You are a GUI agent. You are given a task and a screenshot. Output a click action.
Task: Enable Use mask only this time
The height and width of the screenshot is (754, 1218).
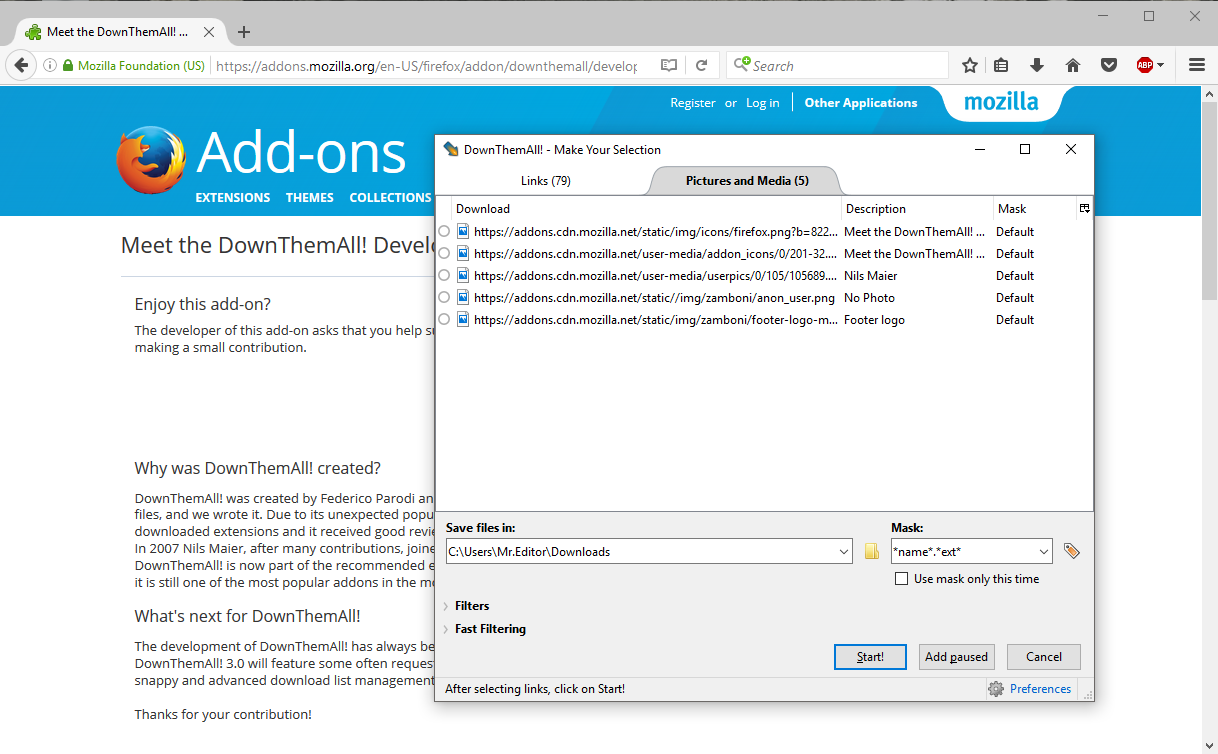[x=902, y=579]
